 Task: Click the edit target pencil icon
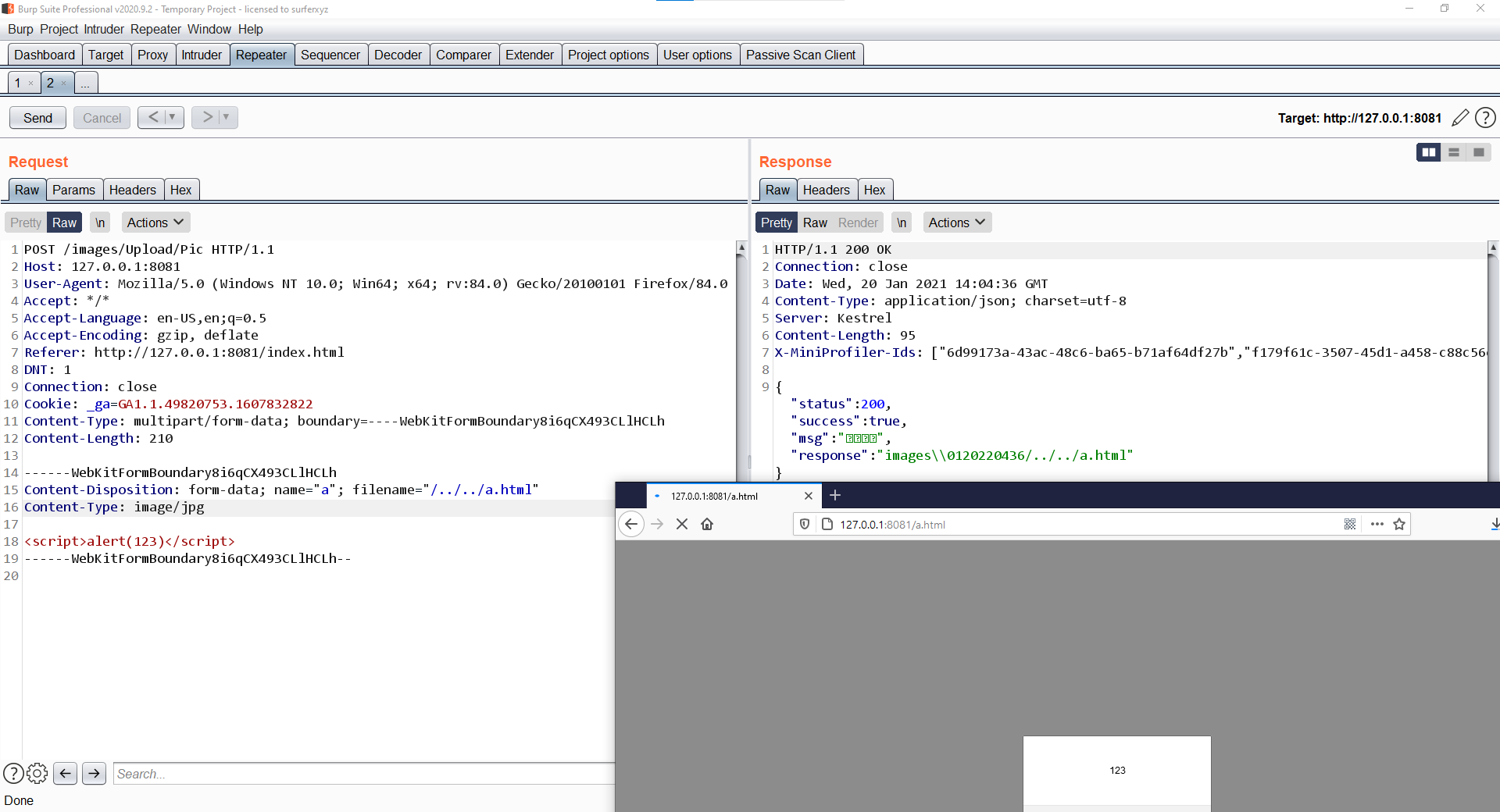pos(1461,118)
